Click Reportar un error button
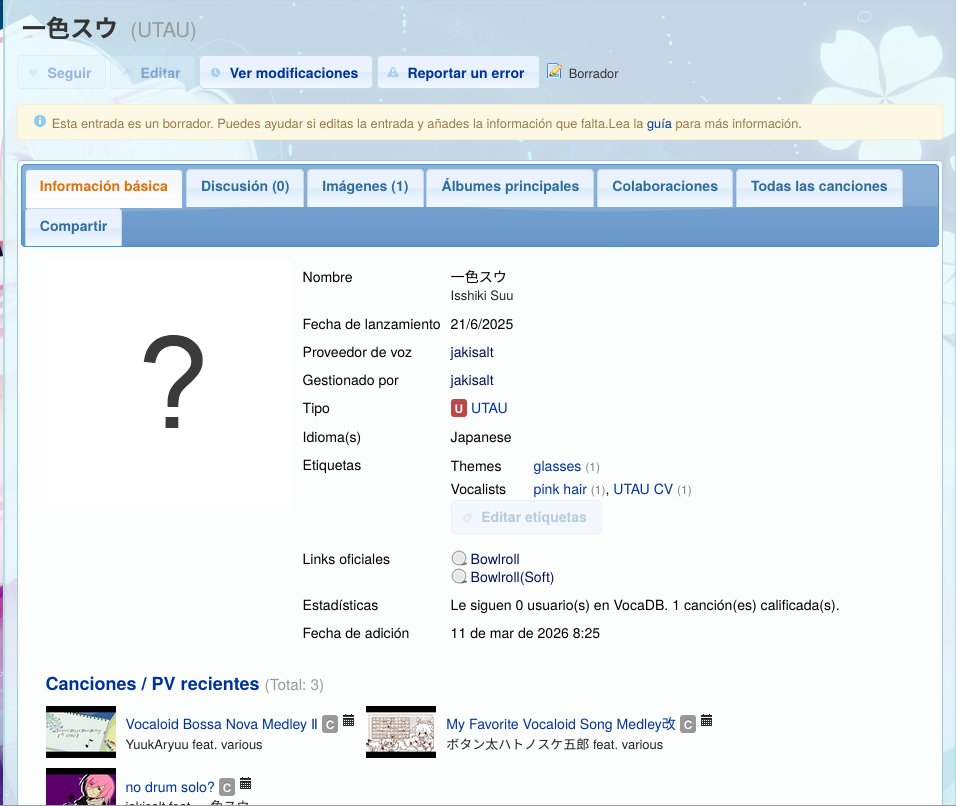The image size is (956, 806). click(458, 73)
